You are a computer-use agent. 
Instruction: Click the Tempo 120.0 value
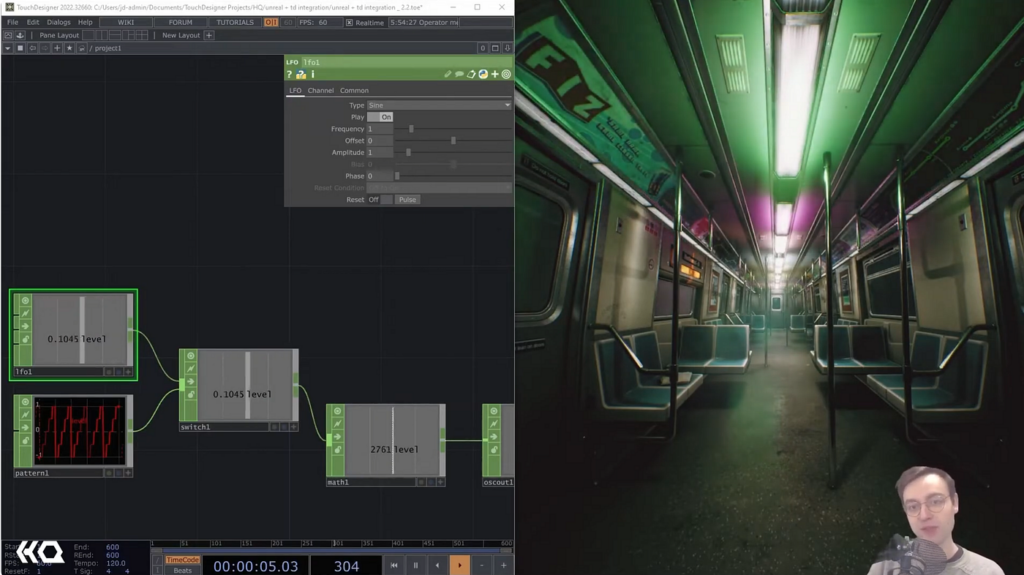tap(116, 563)
